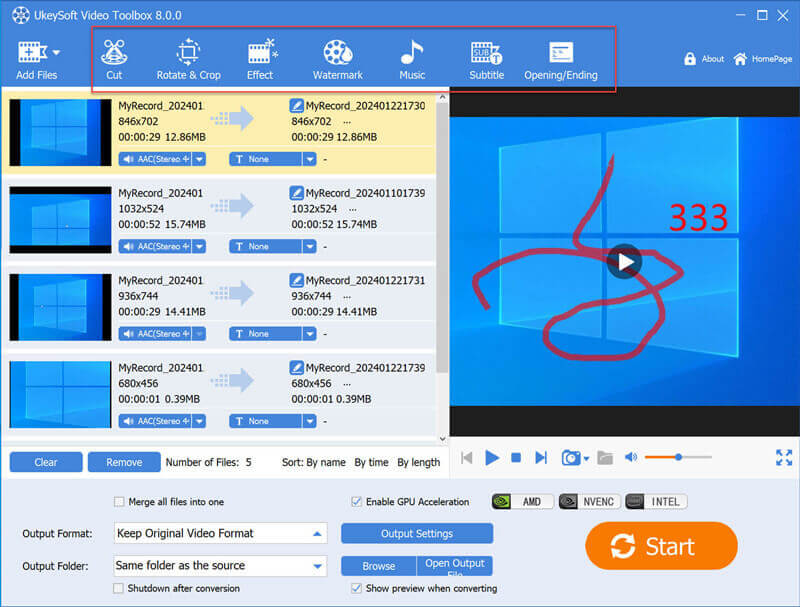
Task: Open the Music tool
Action: coord(412,59)
